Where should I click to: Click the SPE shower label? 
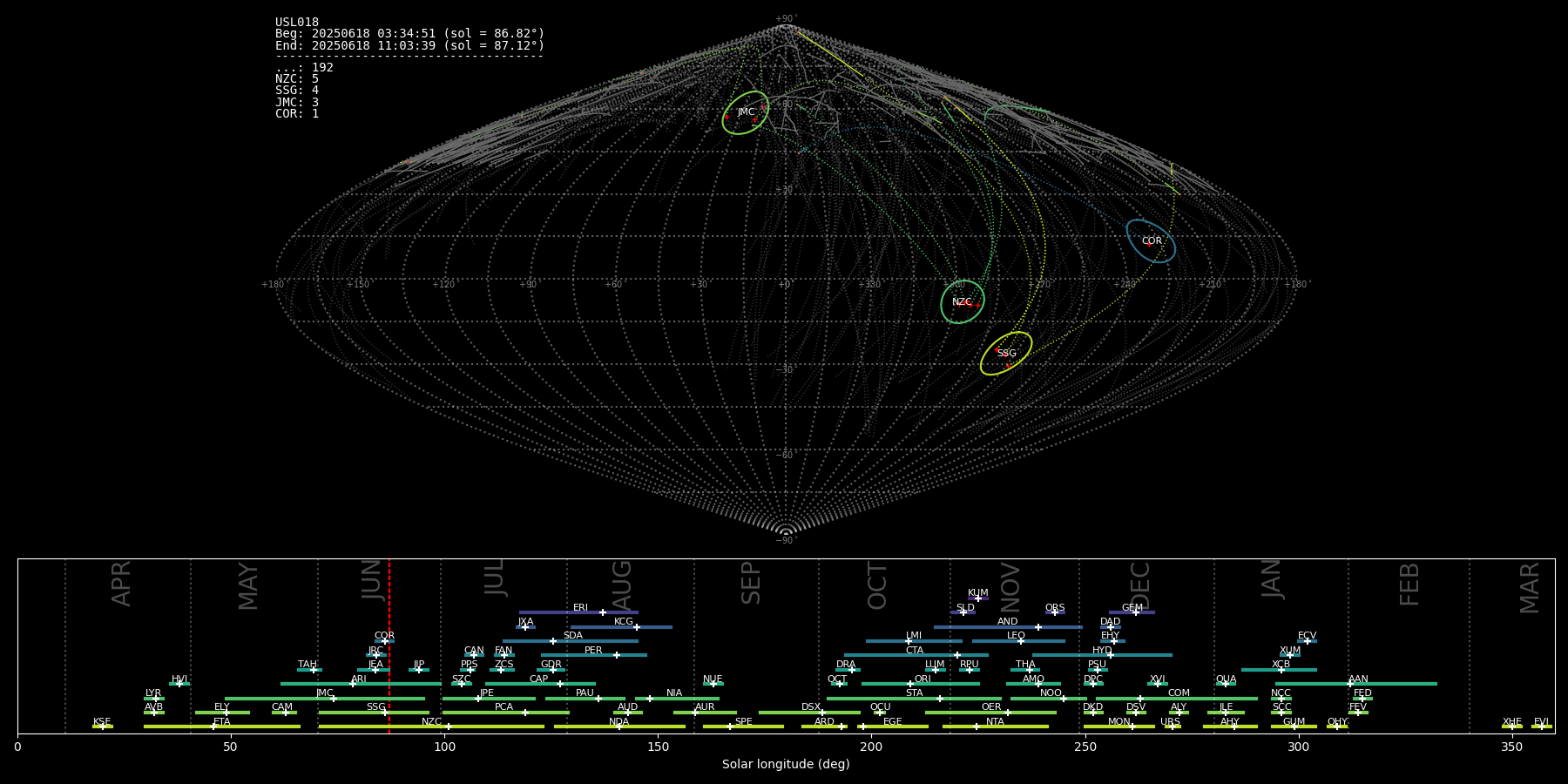pos(743,722)
